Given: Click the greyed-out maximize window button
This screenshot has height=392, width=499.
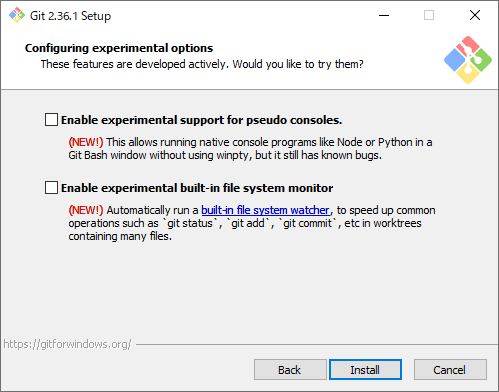Looking at the screenshot, I should pos(429,15).
